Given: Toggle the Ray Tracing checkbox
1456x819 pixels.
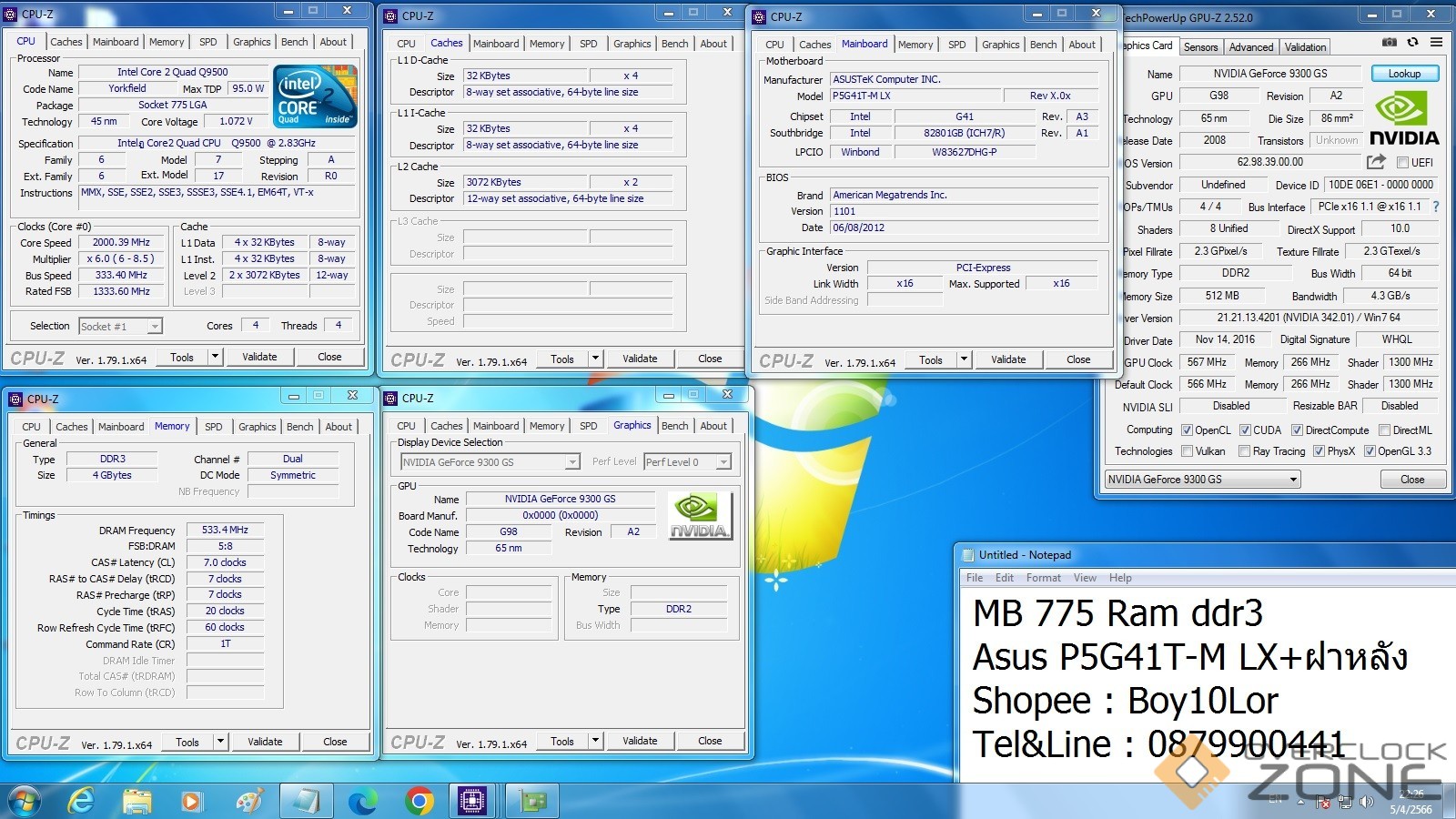Looking at the screenshot, I should click(1243, 451).
